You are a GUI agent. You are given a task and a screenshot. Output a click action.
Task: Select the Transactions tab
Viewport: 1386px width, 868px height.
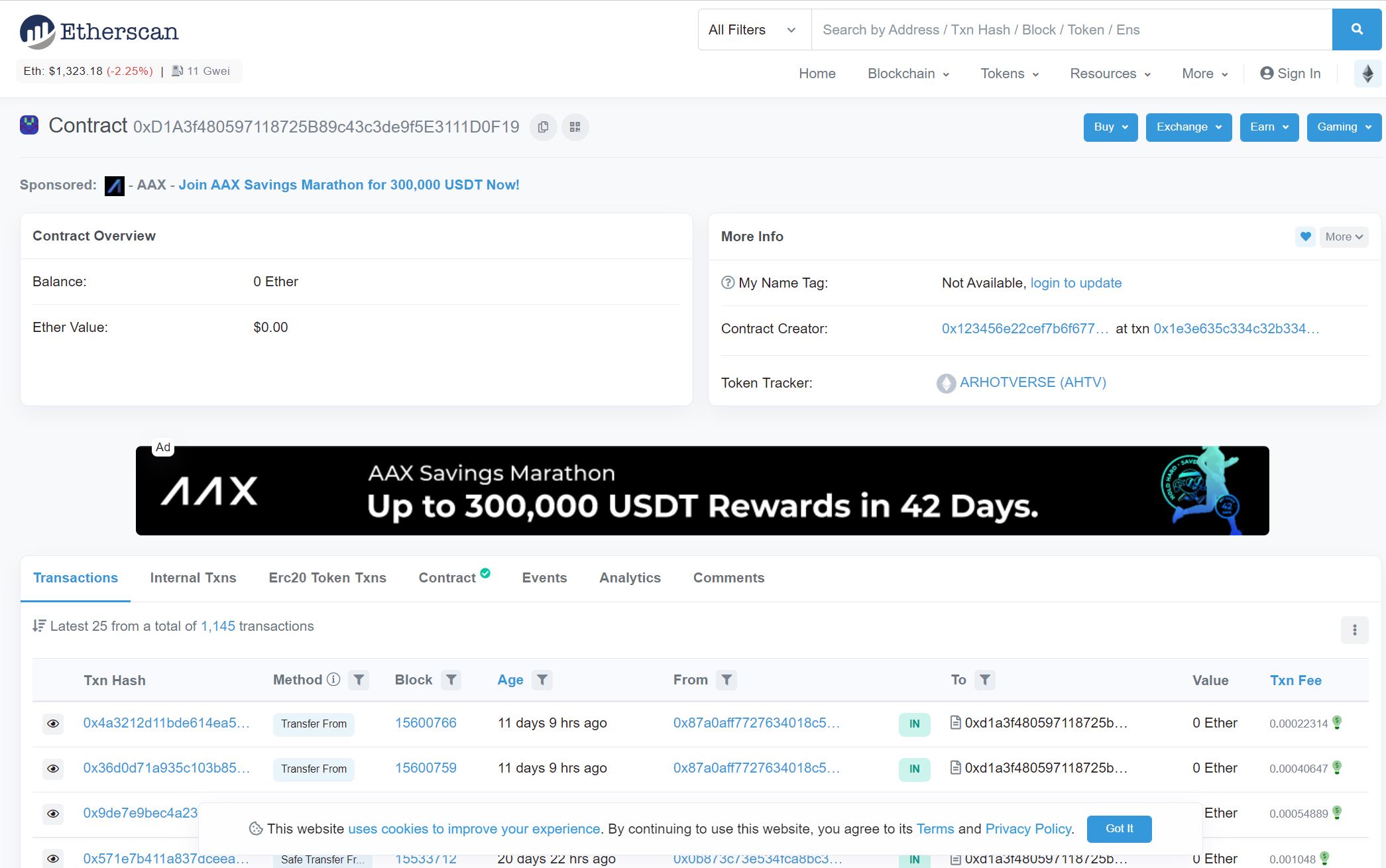pyautogui.click(x=76, y=578)
